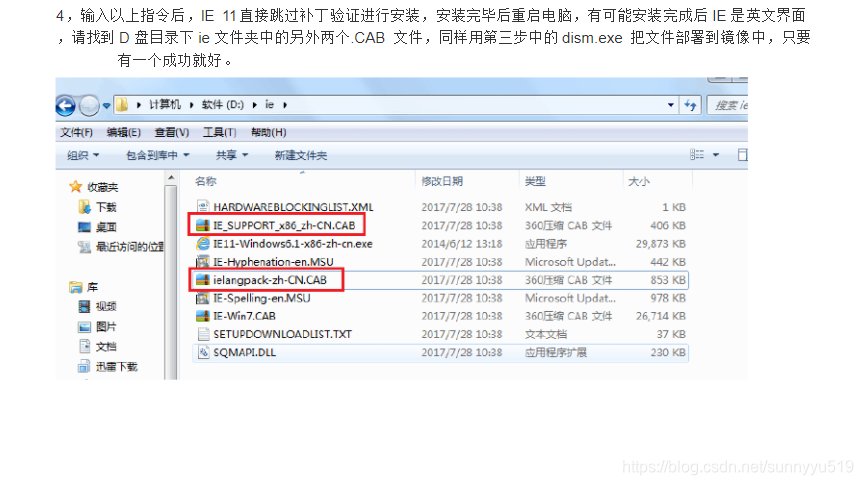This screenshot has height=485, width=863.
Task: Click the IE-Hyphenation-en.MSU package icon
Action: 203,261
